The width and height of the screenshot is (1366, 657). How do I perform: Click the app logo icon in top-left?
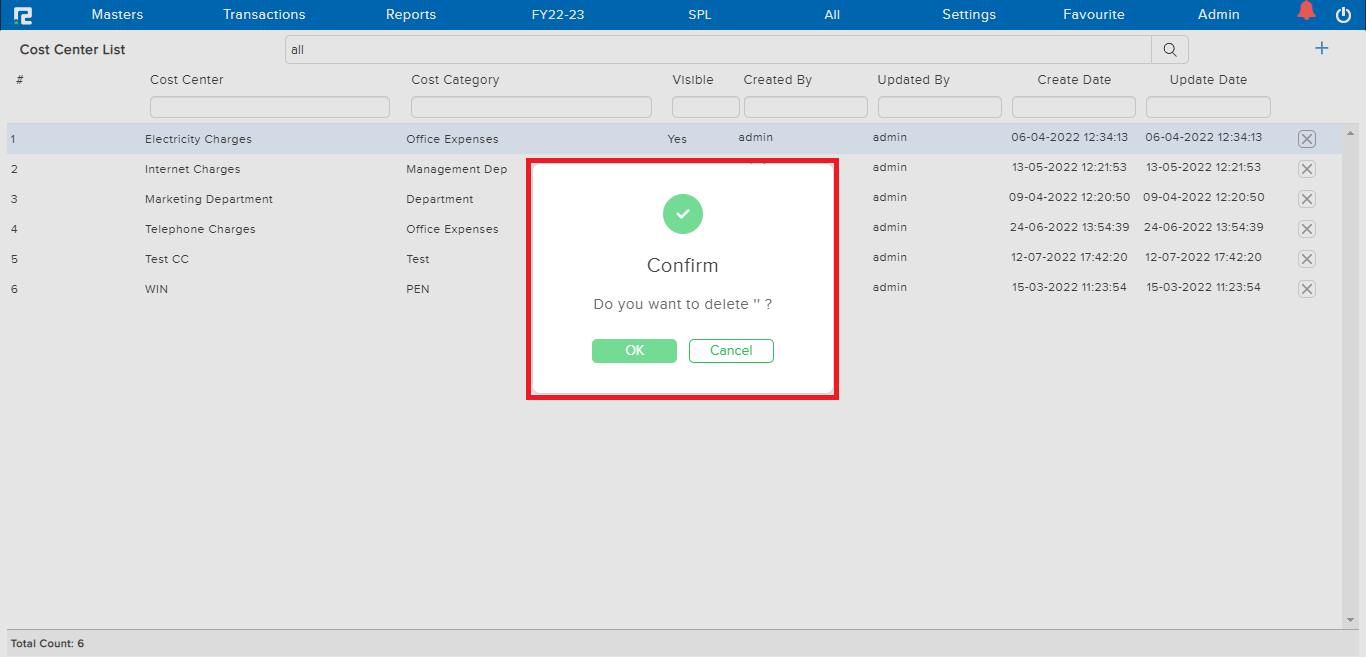pyautogui.click(x=23, y=15)
